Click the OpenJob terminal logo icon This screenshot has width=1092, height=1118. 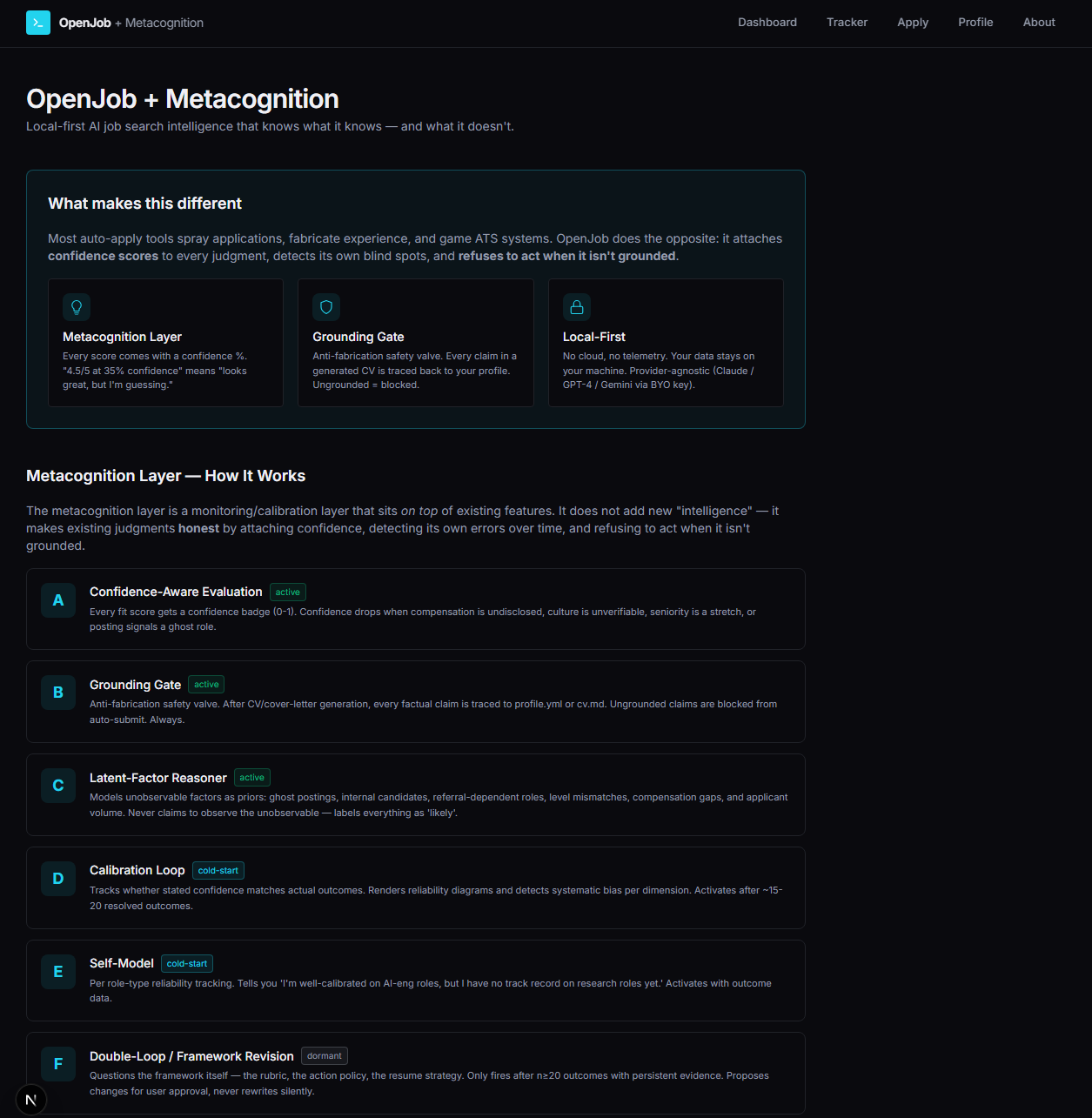click(x=38, y=23)
